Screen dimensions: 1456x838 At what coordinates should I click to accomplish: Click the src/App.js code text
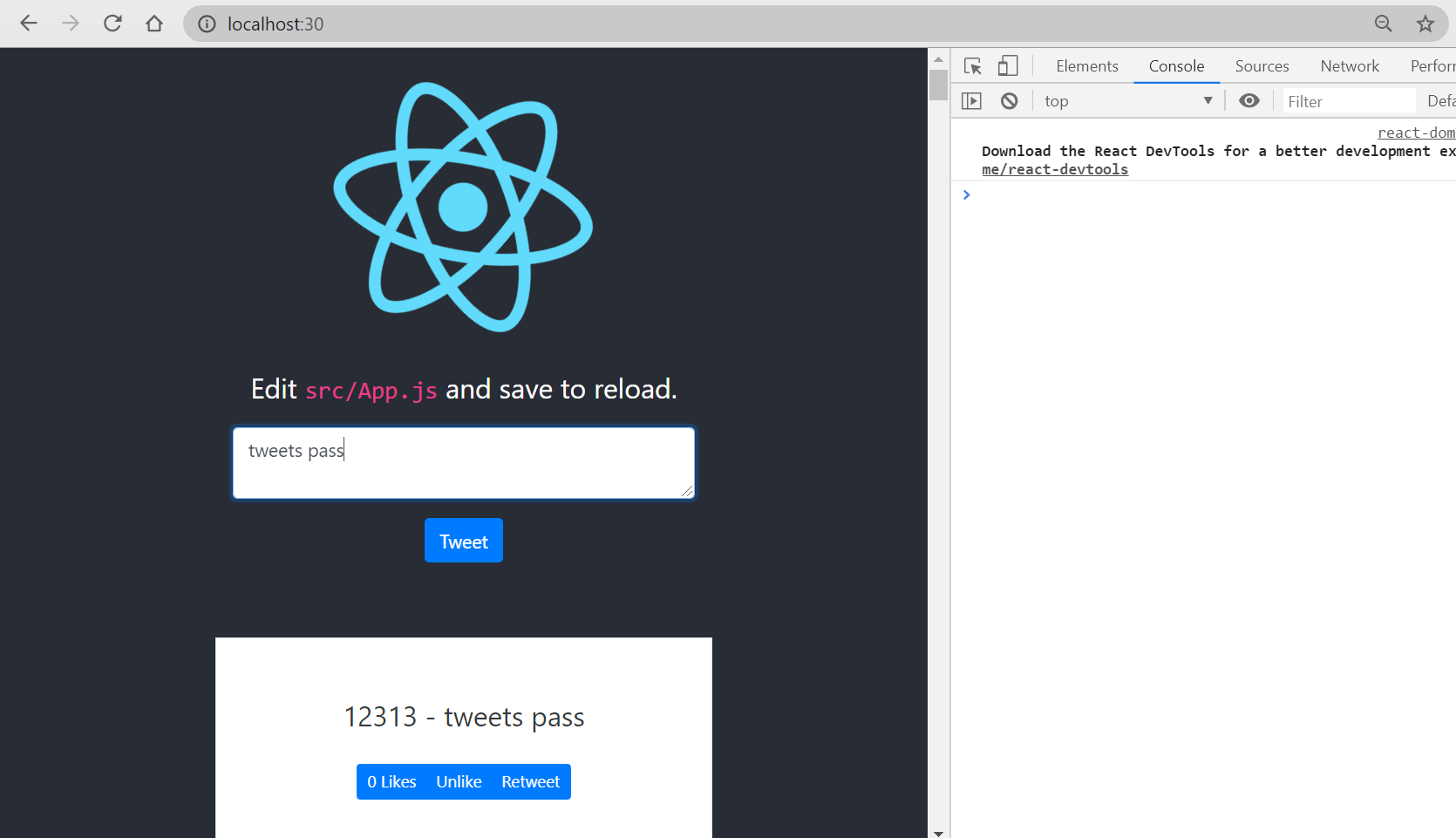point(371,391)
